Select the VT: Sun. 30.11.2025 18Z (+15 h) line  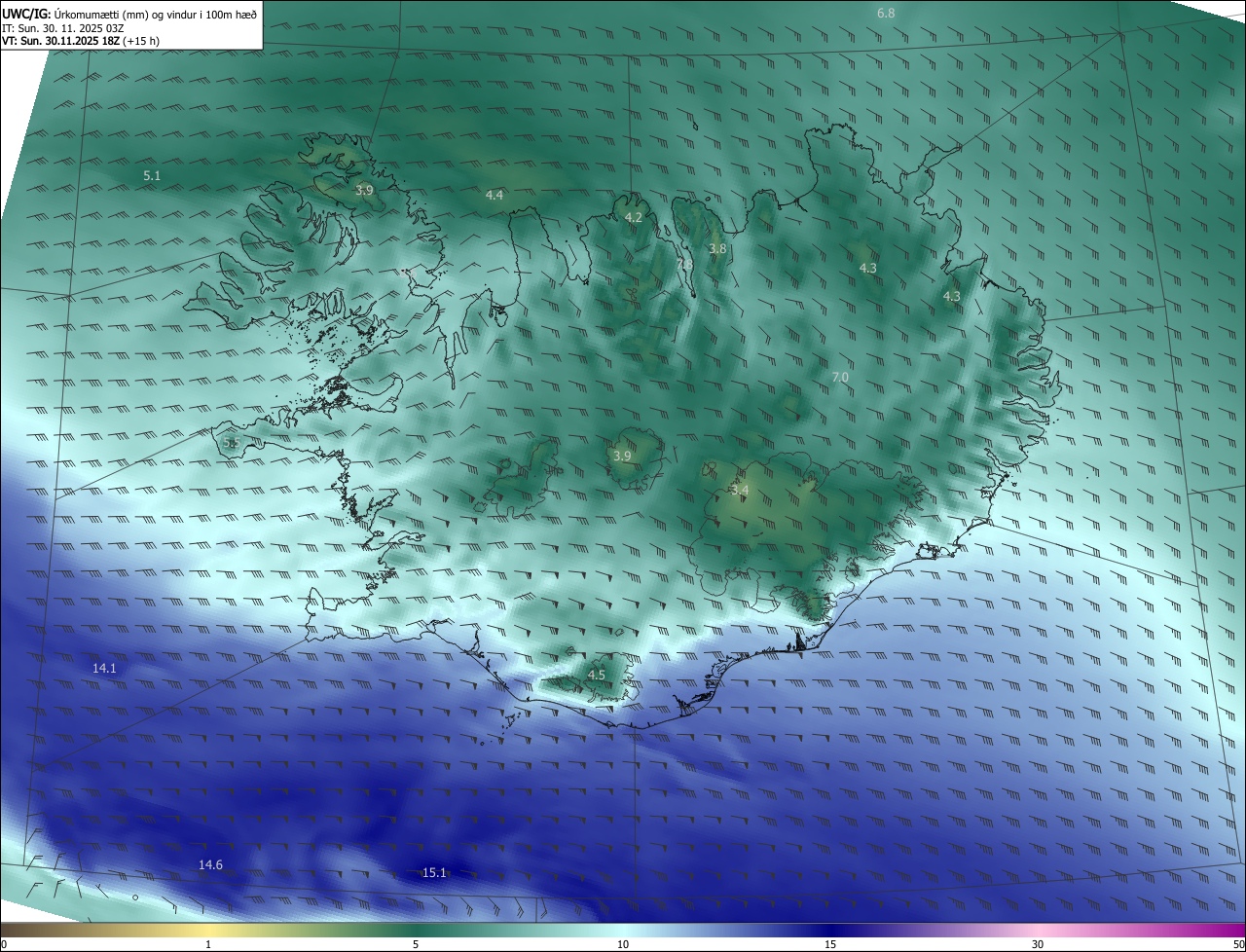(x=81, y=41)
